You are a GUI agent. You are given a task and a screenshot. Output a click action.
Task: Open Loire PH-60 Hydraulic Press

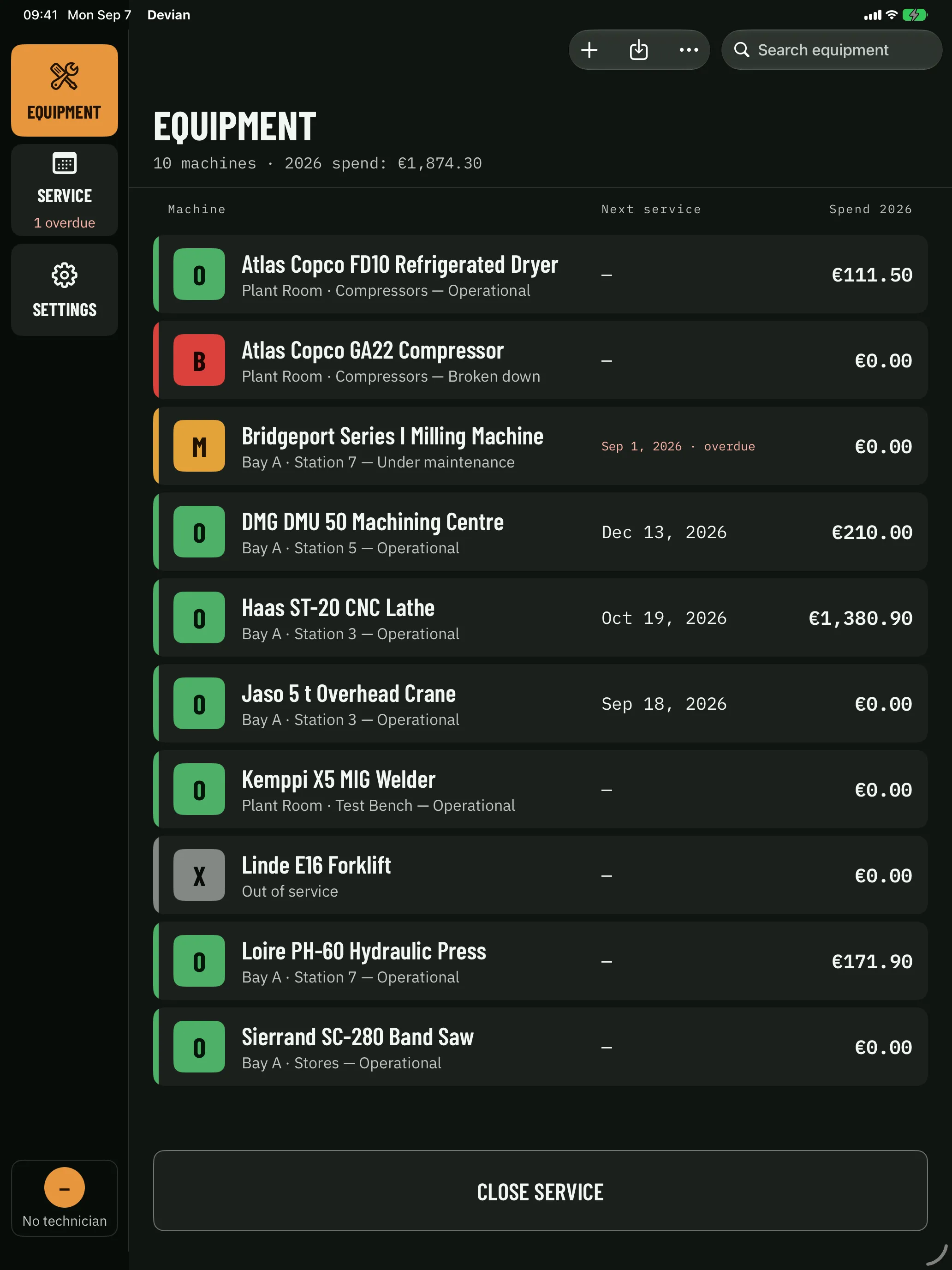click(x=540, y=961)
